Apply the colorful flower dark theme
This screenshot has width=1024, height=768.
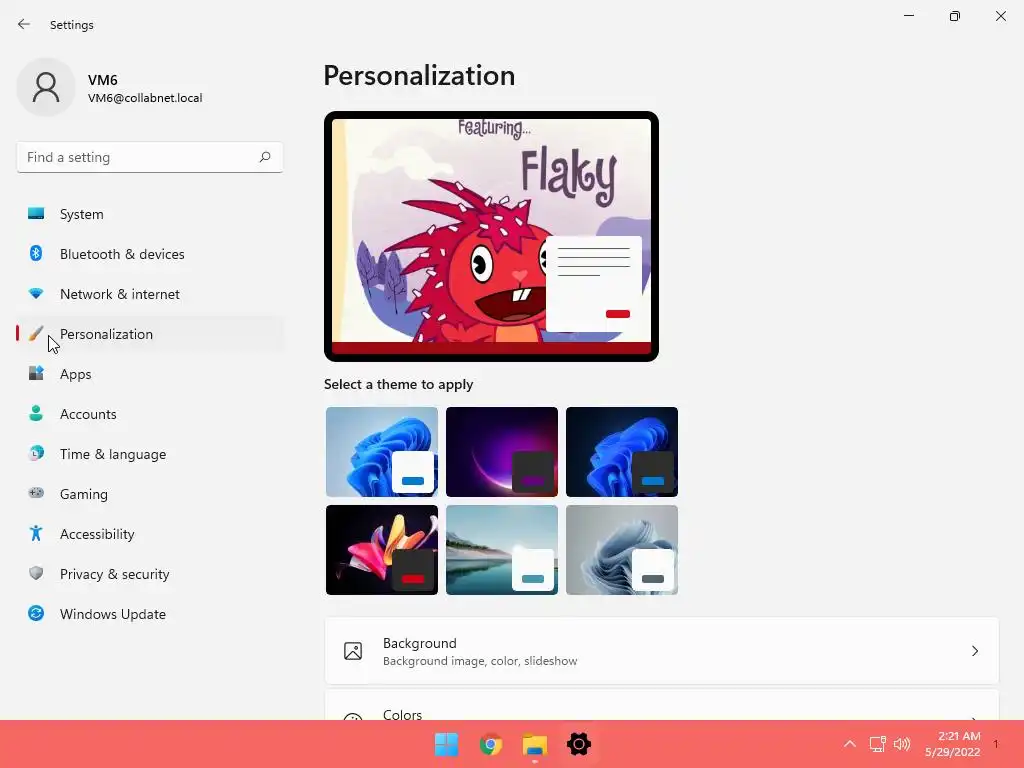click(382, 550)
